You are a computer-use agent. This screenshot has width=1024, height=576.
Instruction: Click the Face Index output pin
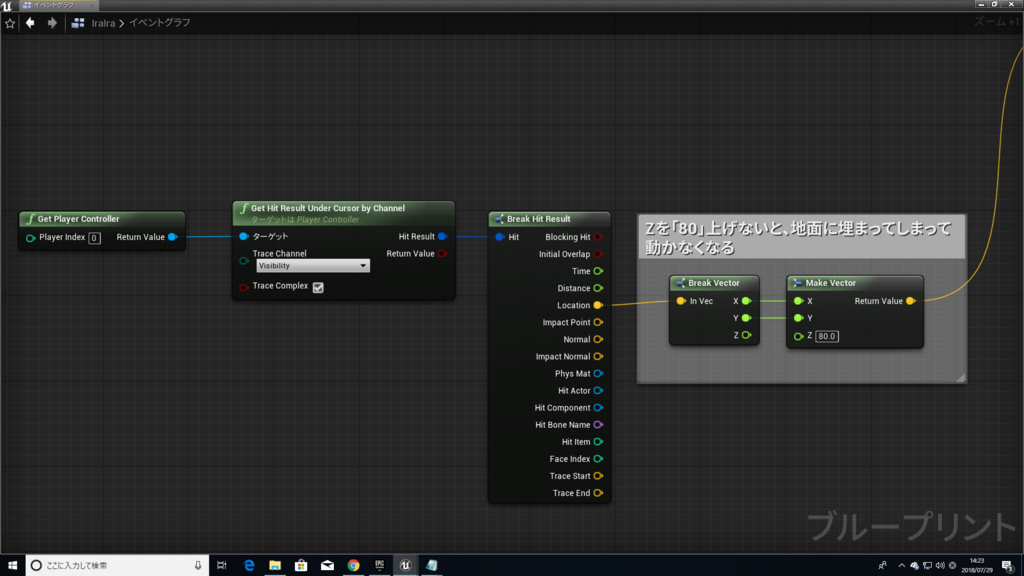tap(598, 459)
